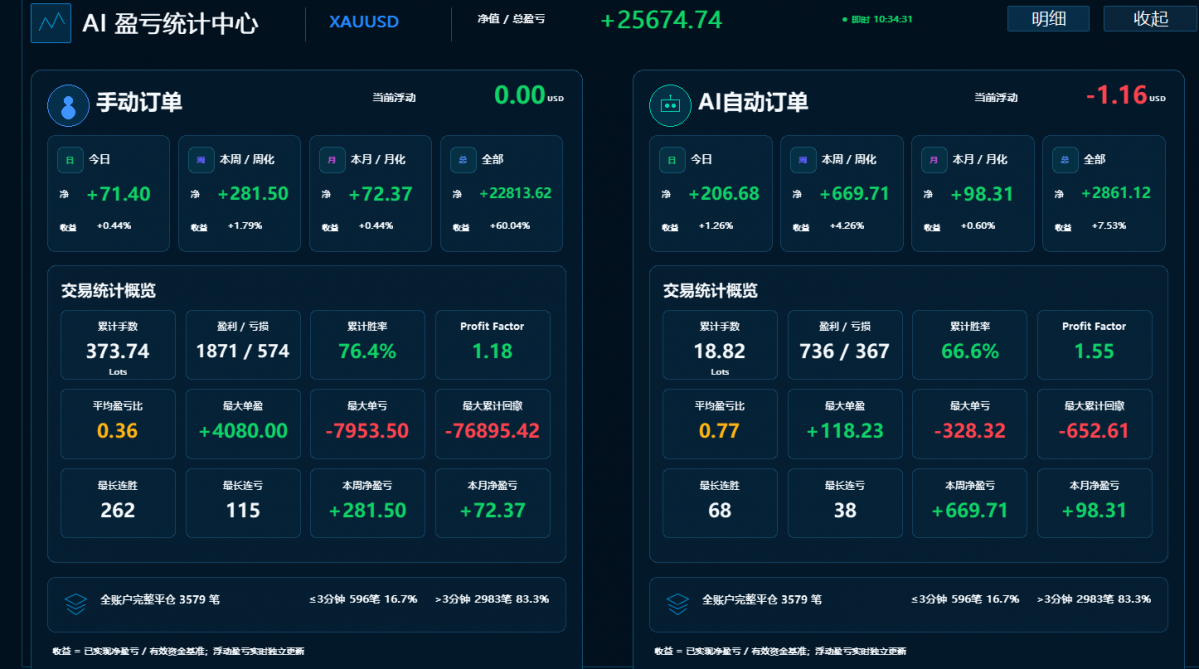1199x669 pixels.
Task: Click the timestamp 10:34:31 status
Action: click(x=877, y=19)
